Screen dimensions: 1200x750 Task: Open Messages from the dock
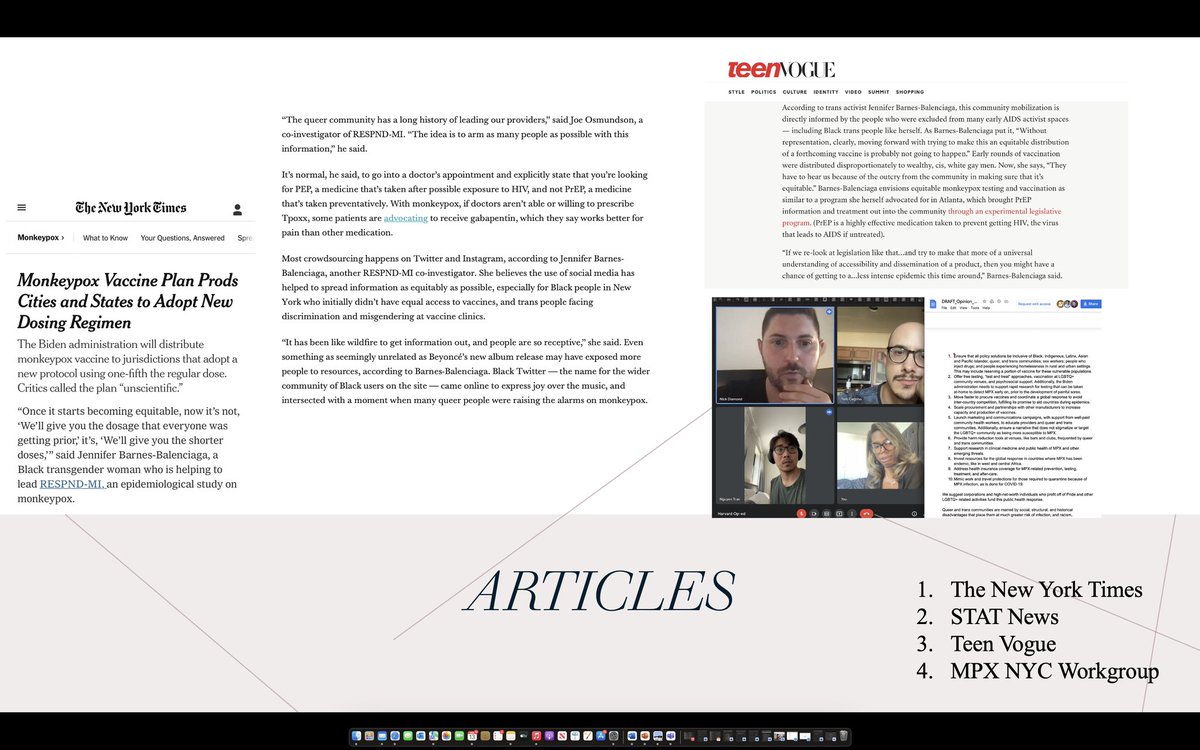408,736
